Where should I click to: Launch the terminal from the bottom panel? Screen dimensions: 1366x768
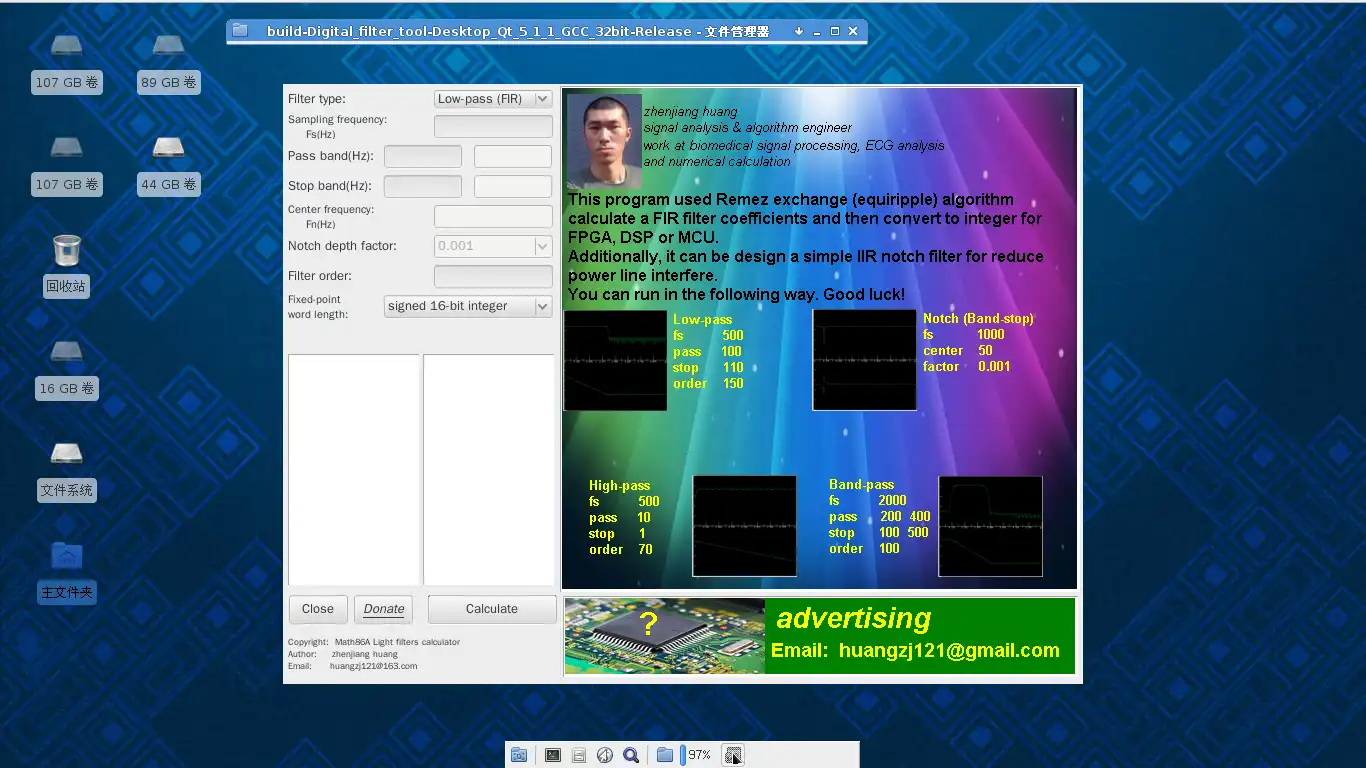click(553, 755)
